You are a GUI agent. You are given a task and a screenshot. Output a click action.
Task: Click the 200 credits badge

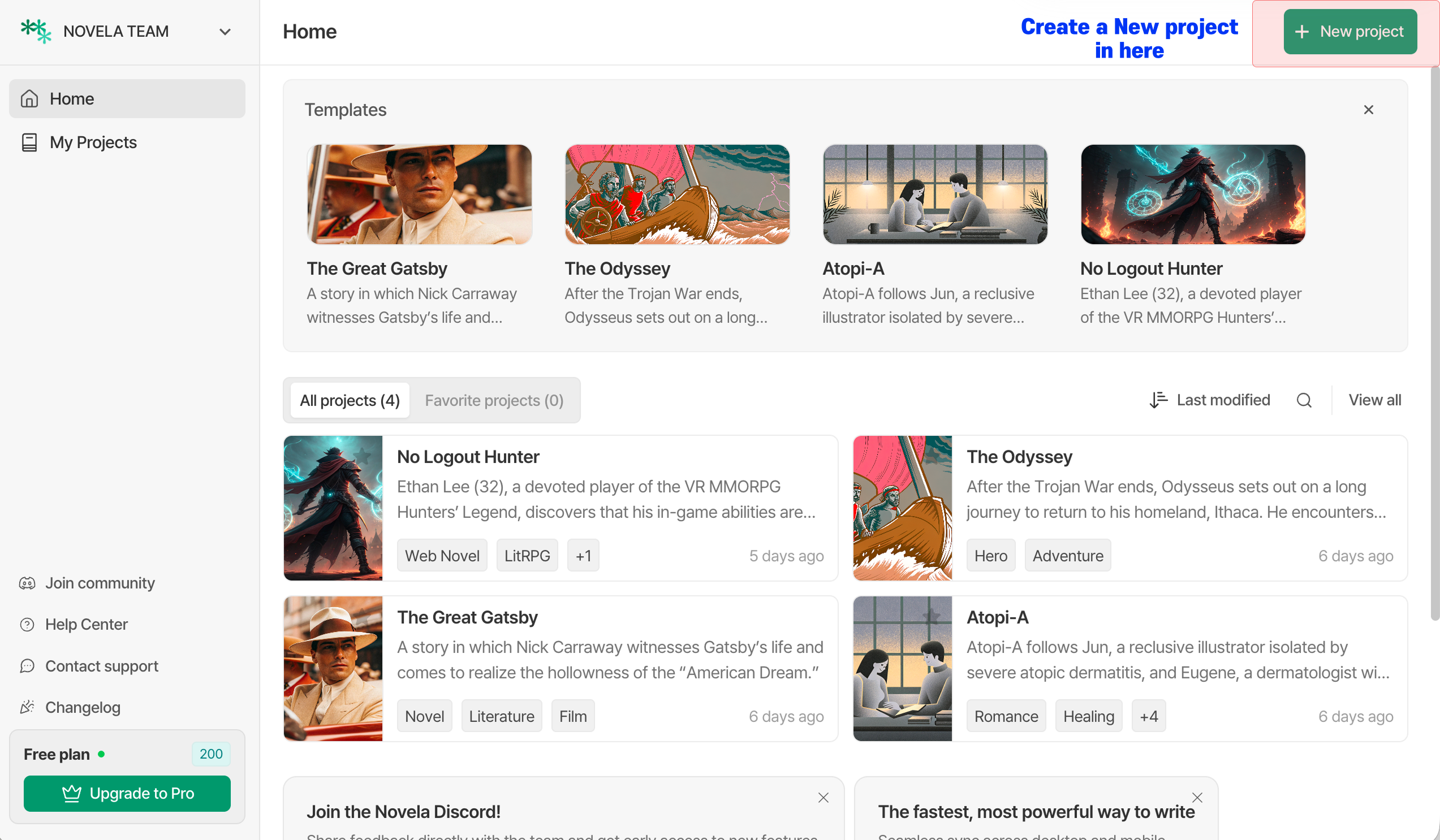pyautogui.click(x=211, y=754)
